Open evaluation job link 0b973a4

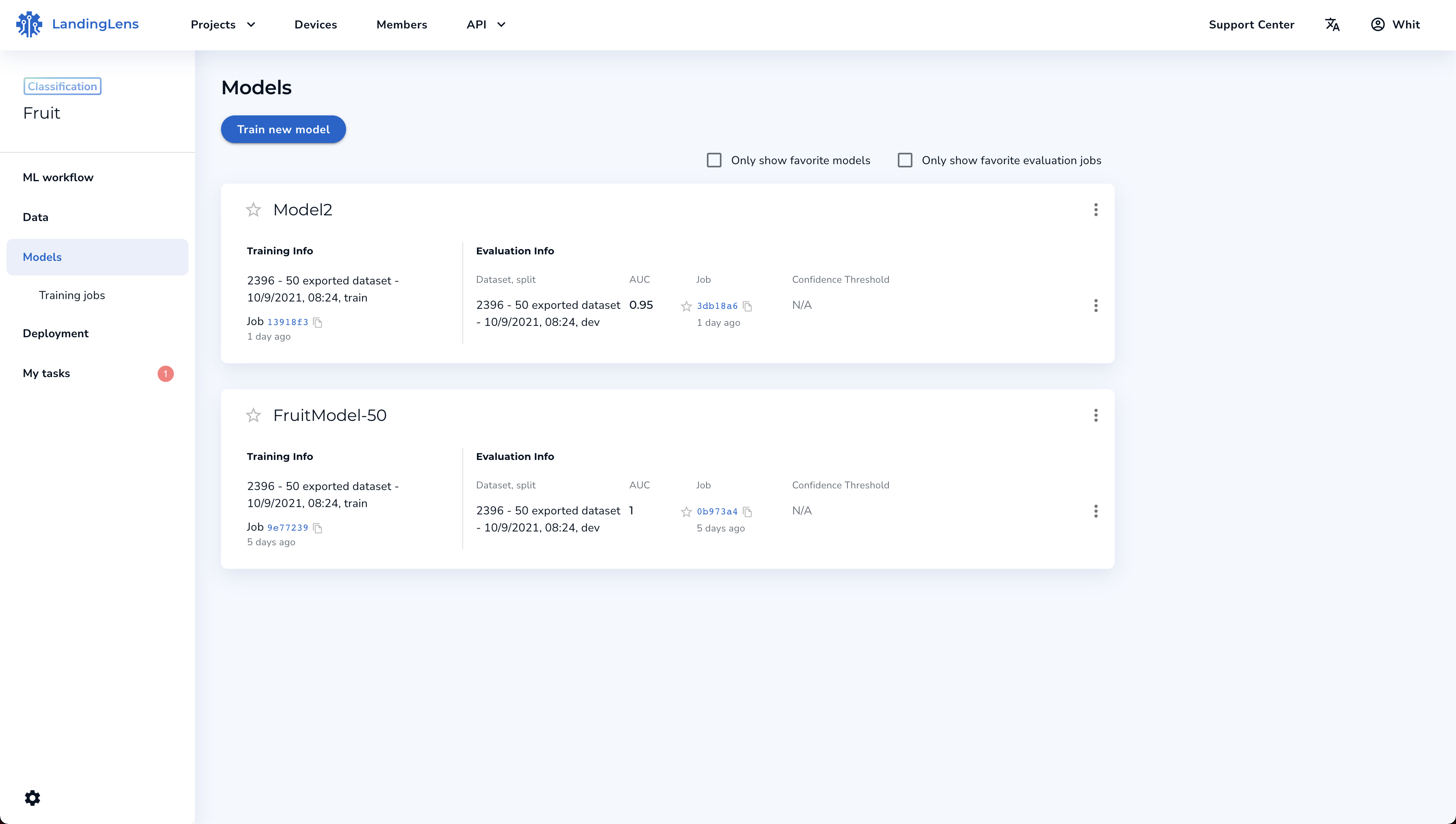717,512
